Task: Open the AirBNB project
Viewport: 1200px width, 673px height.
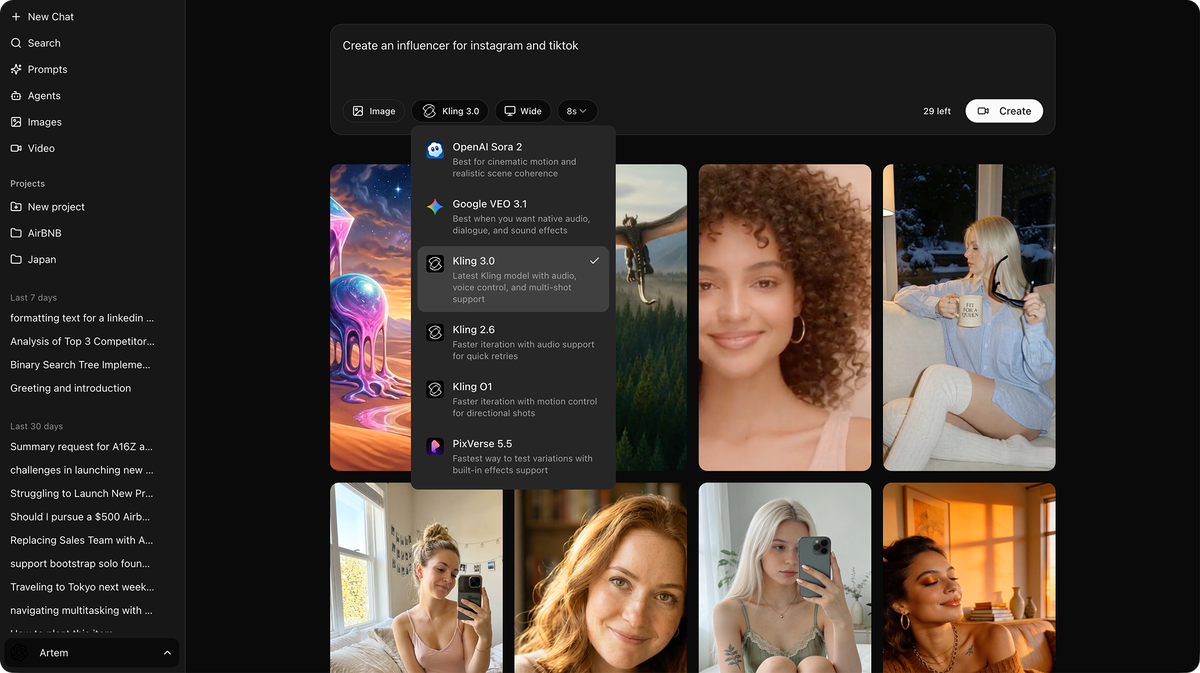Action: pyautogui.click(x=45, y=232)
